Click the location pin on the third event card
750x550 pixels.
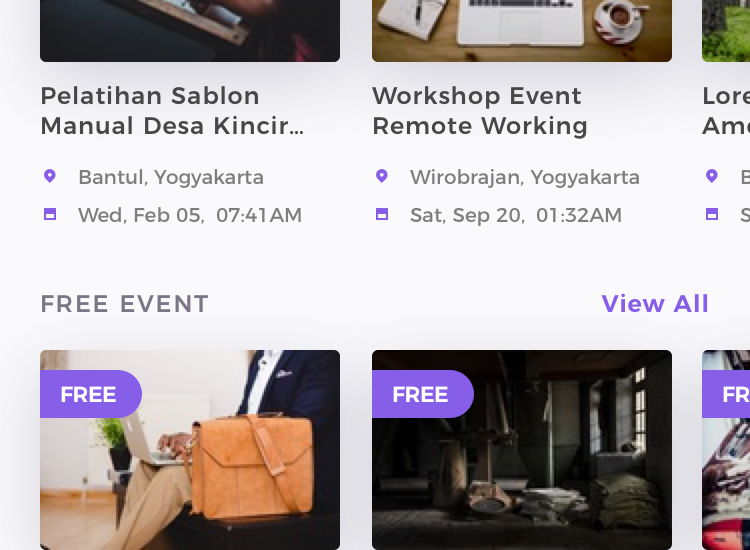(x=712, y=176)
